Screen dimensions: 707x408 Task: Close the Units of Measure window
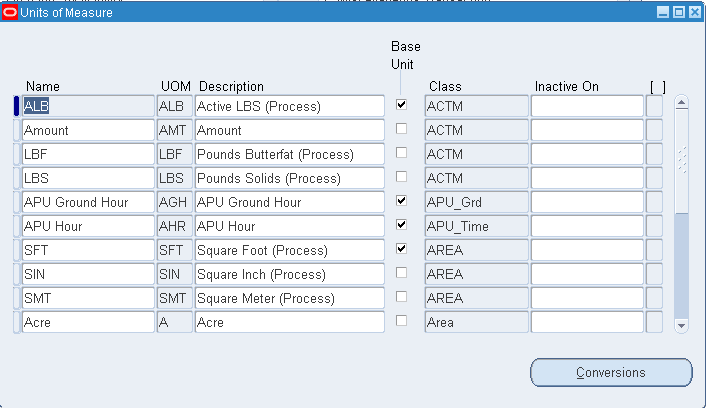click(x=693, y=12)
